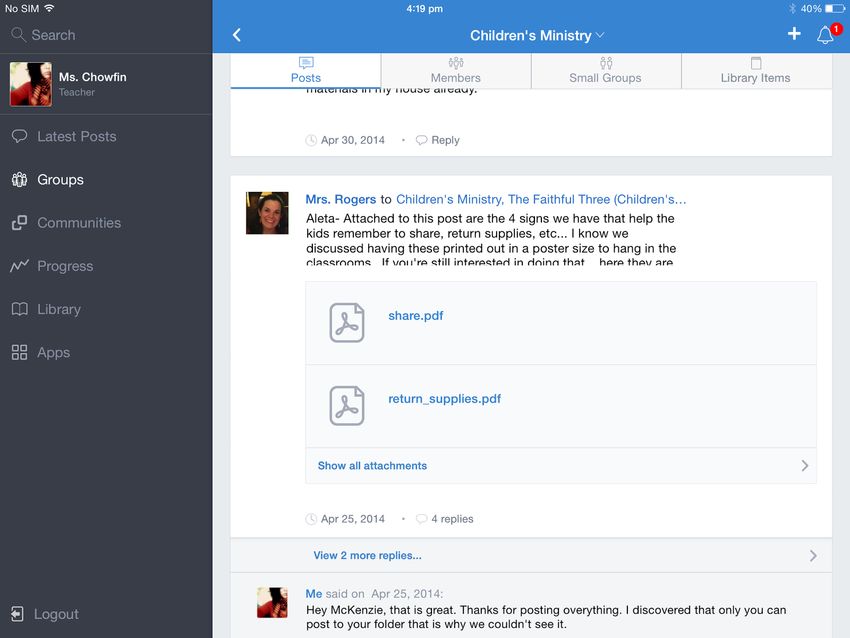Open Mrs. Rogers profile link
850x638 pixels.
[340, 199]
